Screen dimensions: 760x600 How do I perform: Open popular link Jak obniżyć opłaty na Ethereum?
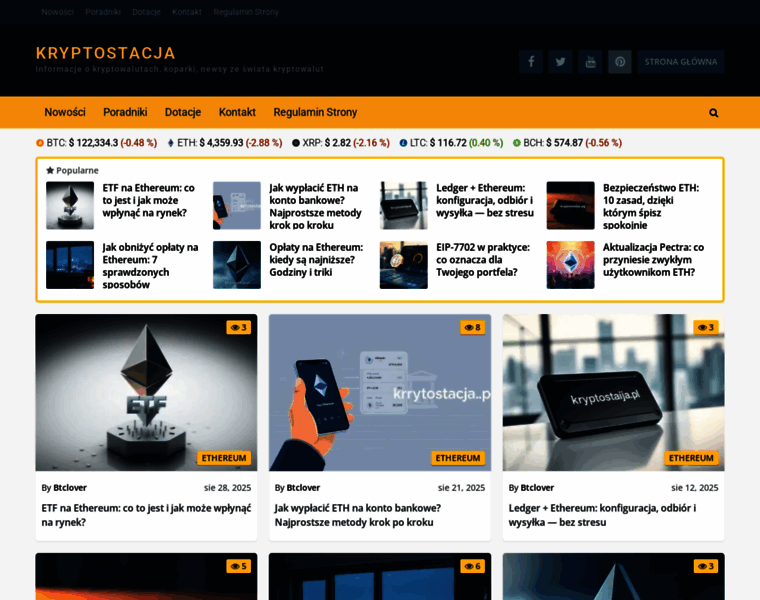[x=150, y=266]
